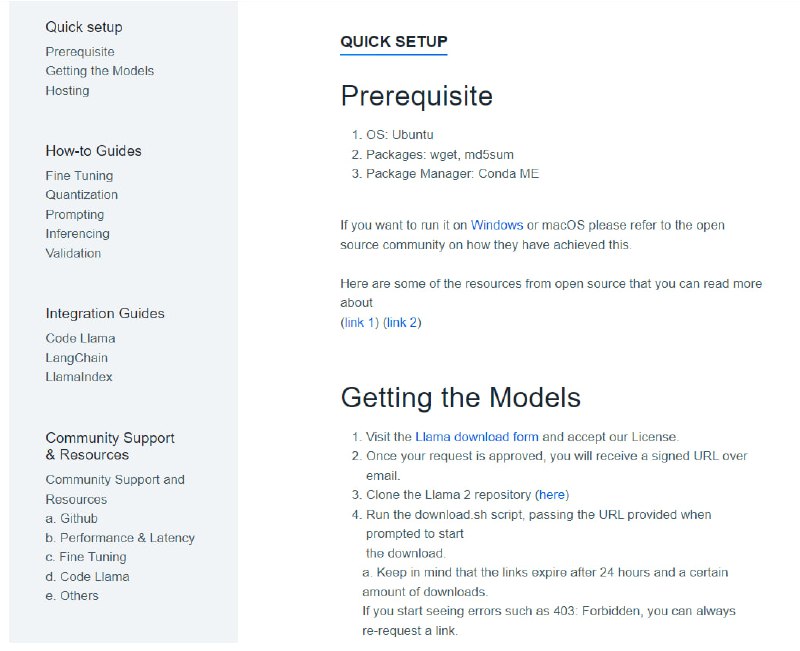Open link 2 open source resource
Screen dimensions: 800x651
[x=403, y=322]
